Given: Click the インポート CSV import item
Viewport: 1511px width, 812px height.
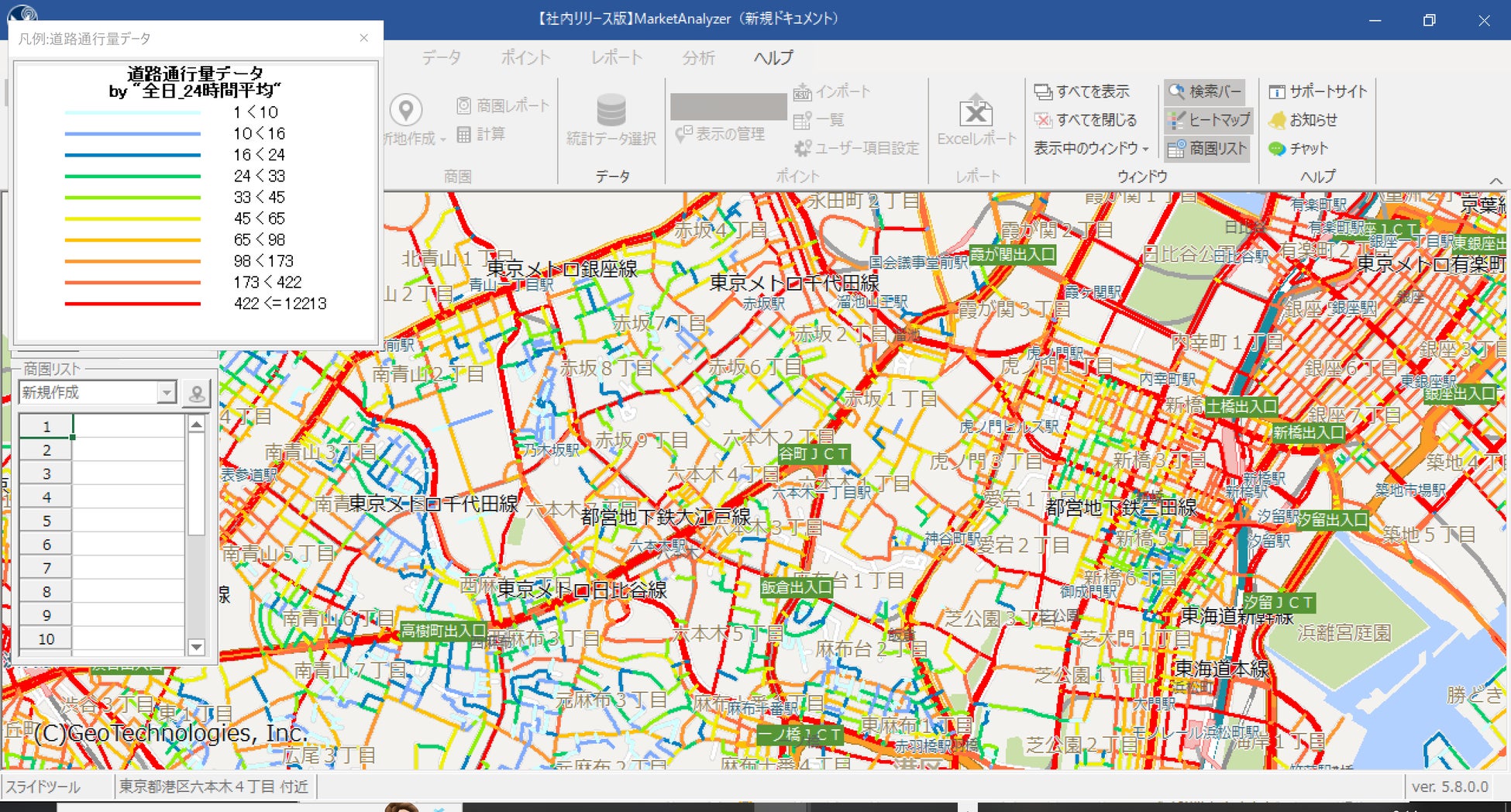Looking at the screenshot, I should (x=831, y=91).
